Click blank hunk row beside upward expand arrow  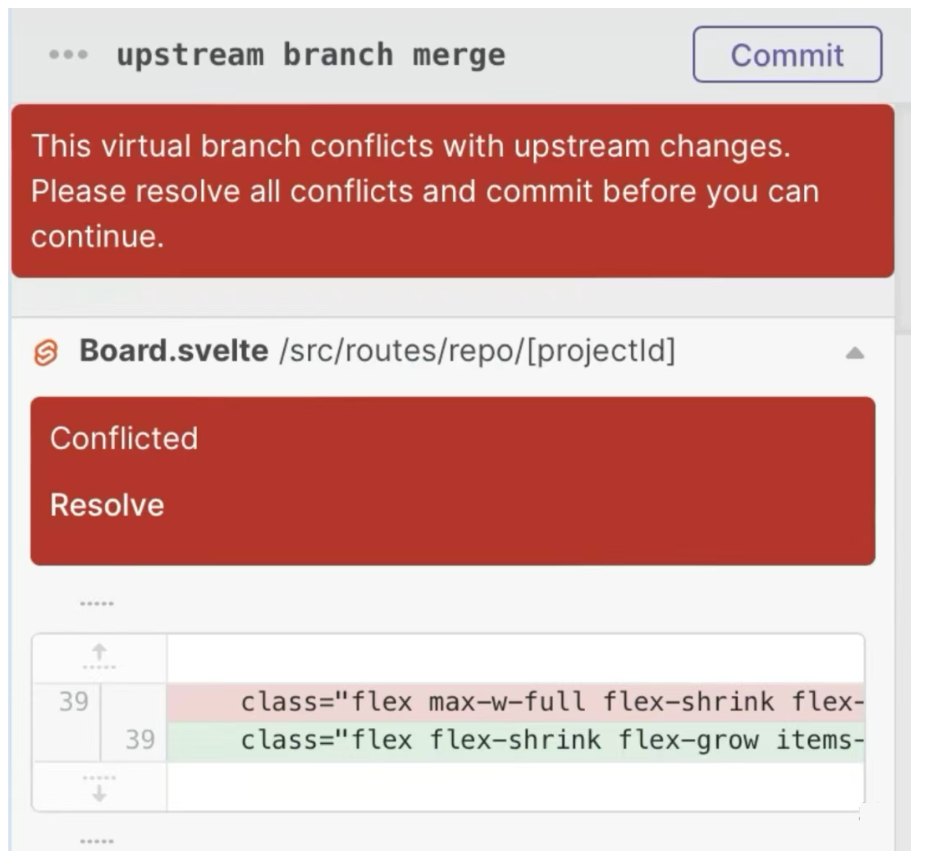coord(515,658)
